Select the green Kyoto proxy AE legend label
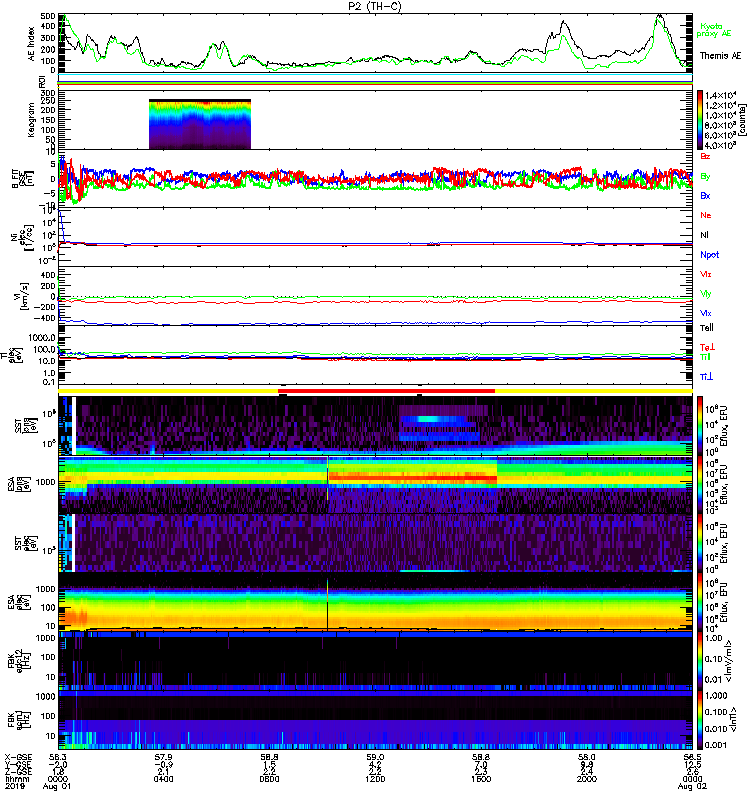This screenshot has width=750, height=800. [x=714, y=30]
